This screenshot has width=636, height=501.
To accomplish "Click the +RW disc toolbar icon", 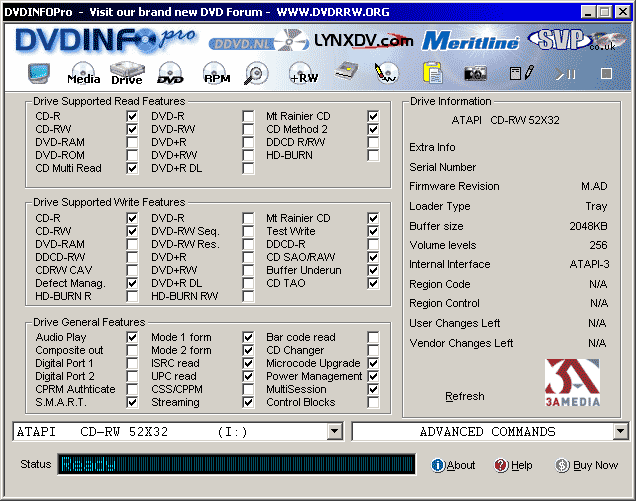I will coord(302,74).
